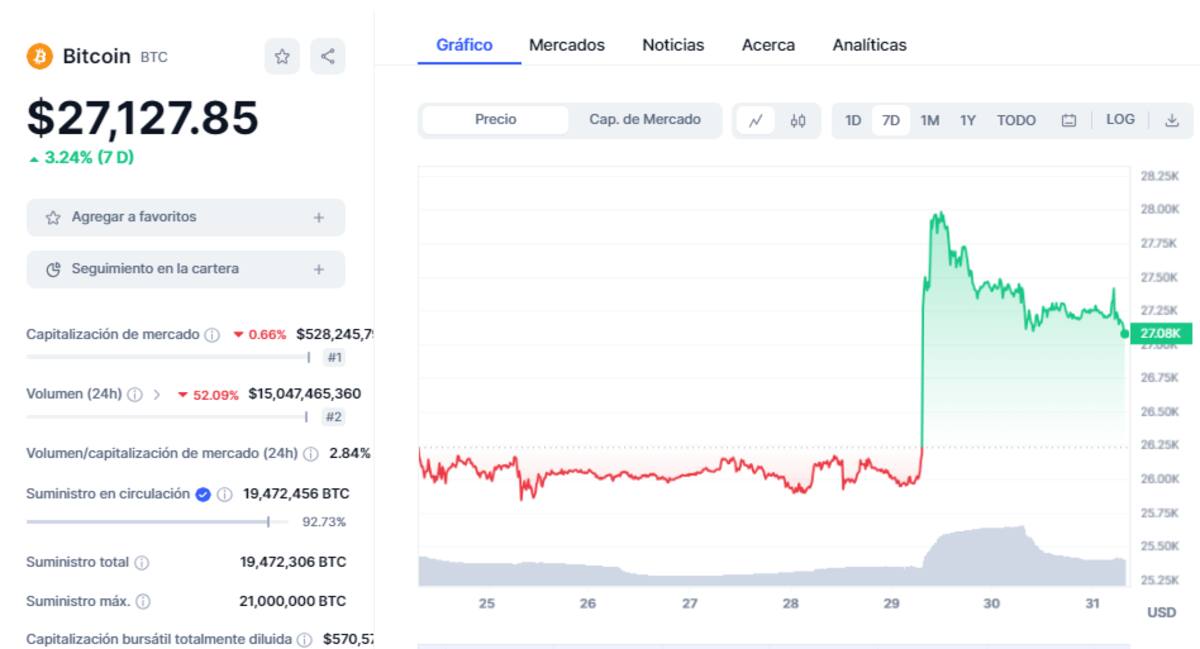Expand Seguimiento en la cartera plus
The width and height of the screenshot is (1200, 649).
click(x=319, y=269)
